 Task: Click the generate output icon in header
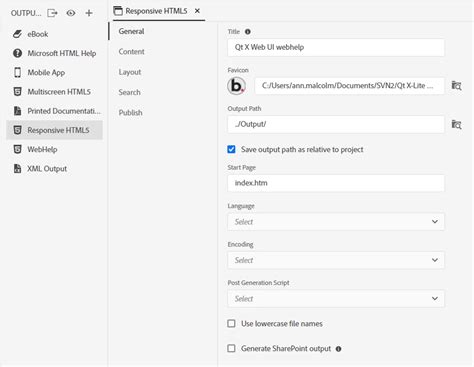(52, 13)
